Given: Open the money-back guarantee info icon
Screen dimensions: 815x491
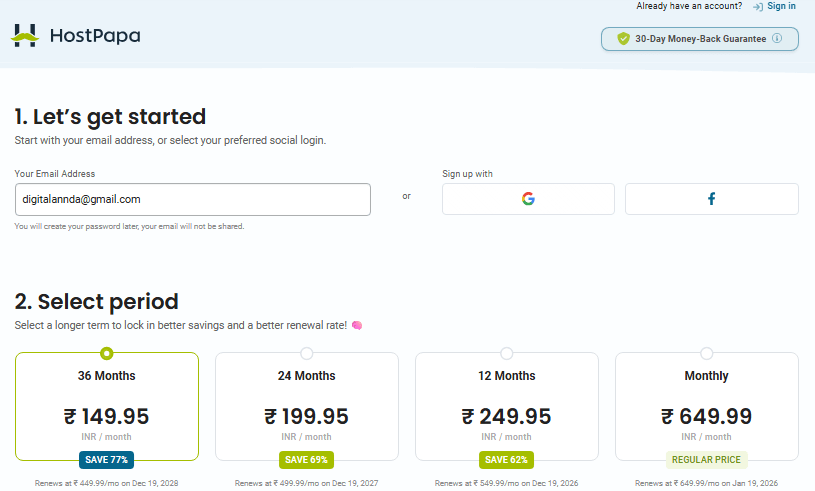Looking at the screenshot, I should click(x=777, y=39).
